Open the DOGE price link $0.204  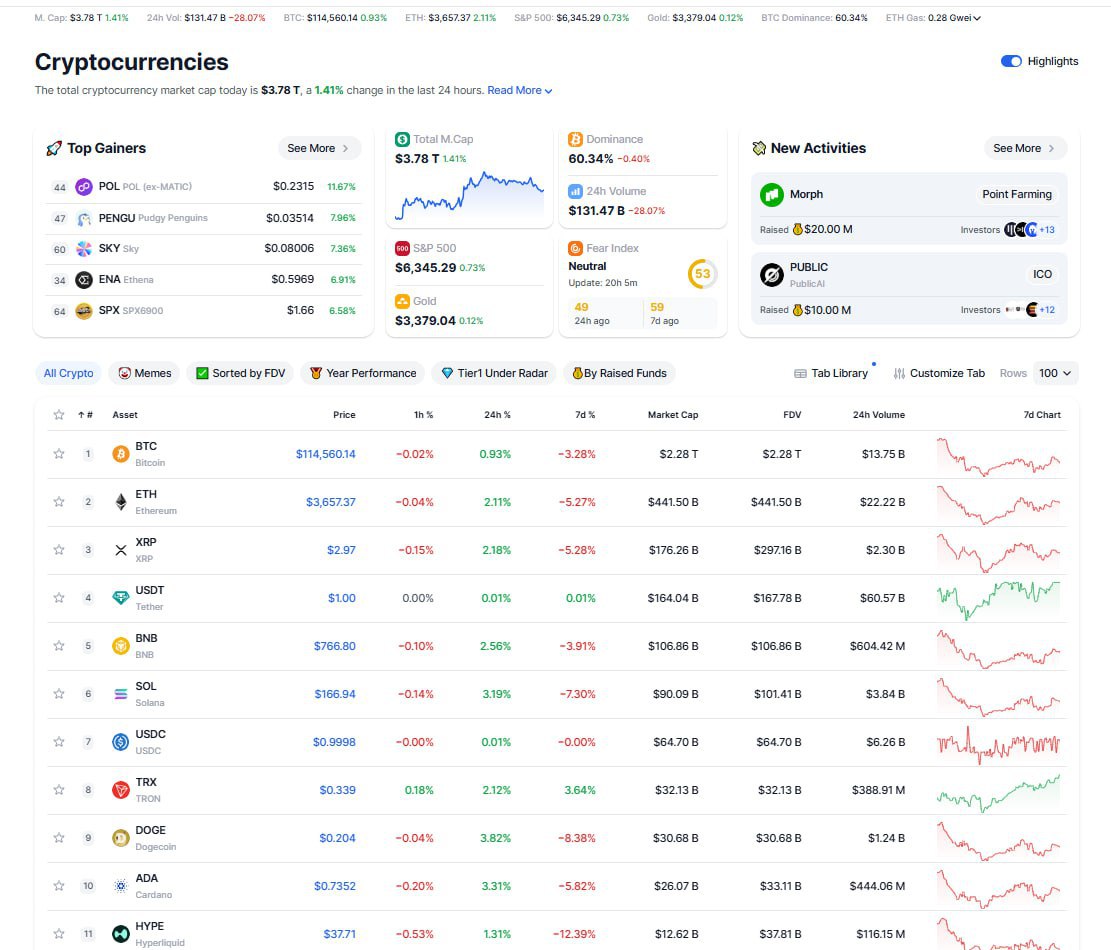click(337, 838)
